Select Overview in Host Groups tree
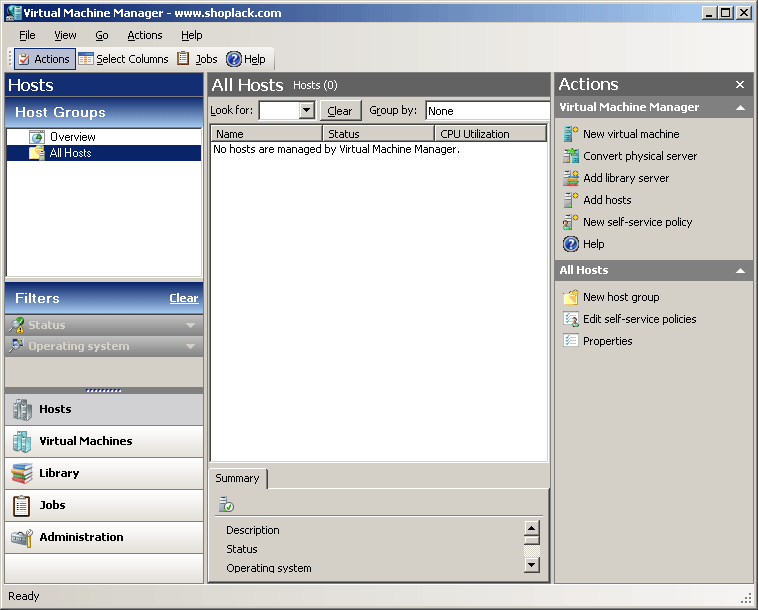Viewport: 758px width, 610px height. click(73, 137)
